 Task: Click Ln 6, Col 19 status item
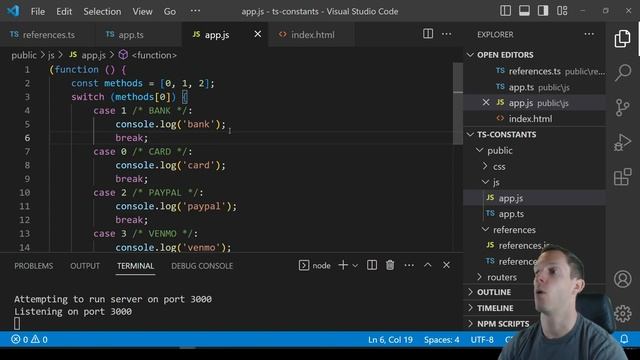coord(390,340)
